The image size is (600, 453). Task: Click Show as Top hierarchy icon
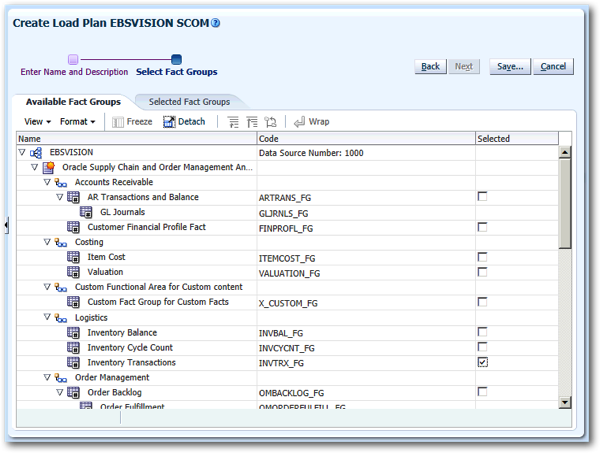click(x=270, y=122)
